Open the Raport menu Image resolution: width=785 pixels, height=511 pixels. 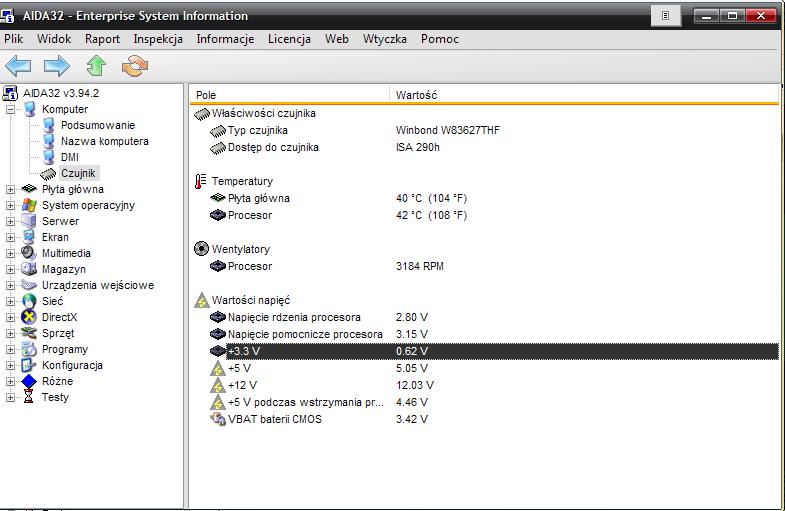(x=102, y=39)
